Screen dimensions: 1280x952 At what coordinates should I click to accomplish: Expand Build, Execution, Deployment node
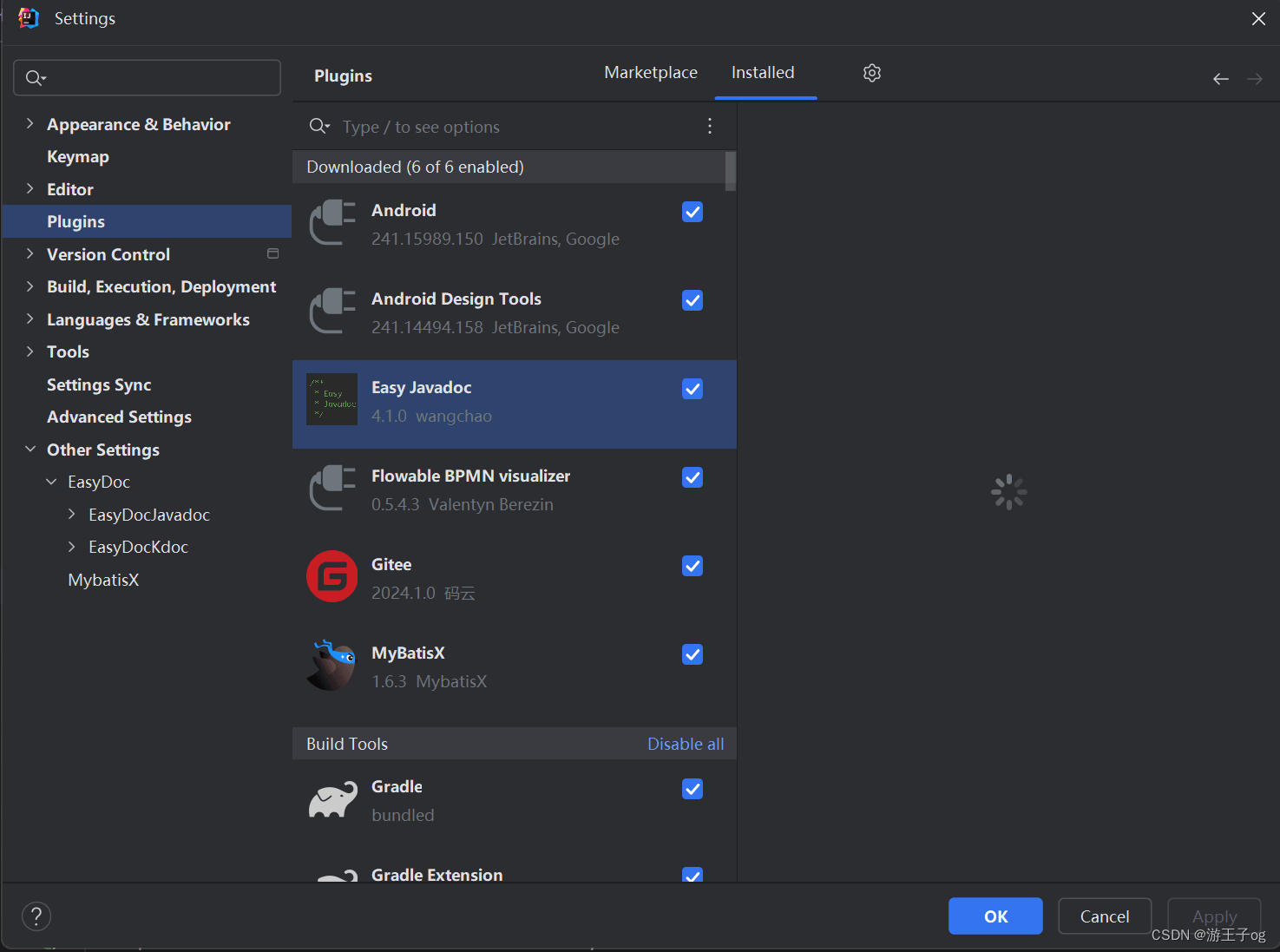tap(30, 286)
